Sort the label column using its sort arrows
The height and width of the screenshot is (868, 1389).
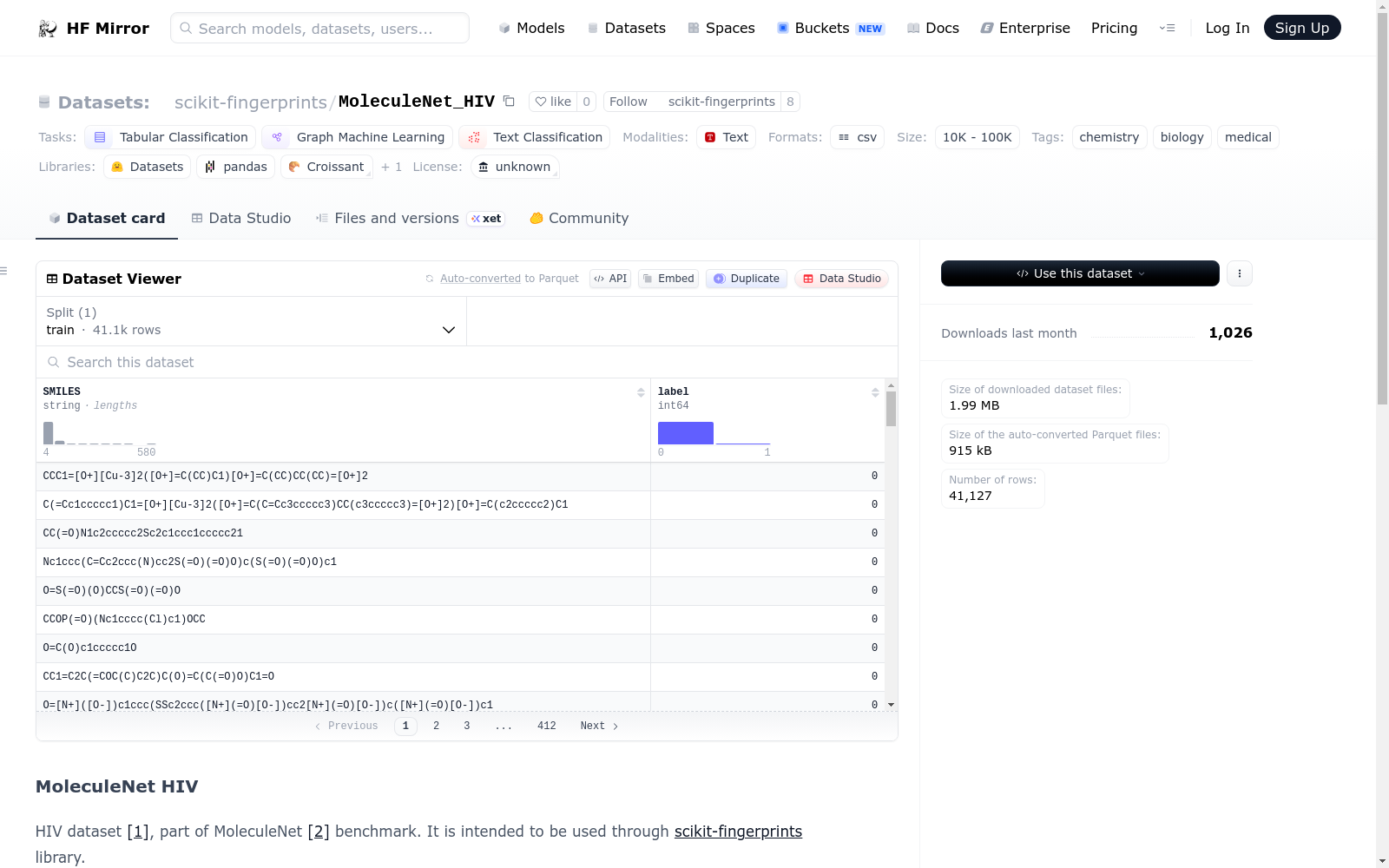click(875, 392)
